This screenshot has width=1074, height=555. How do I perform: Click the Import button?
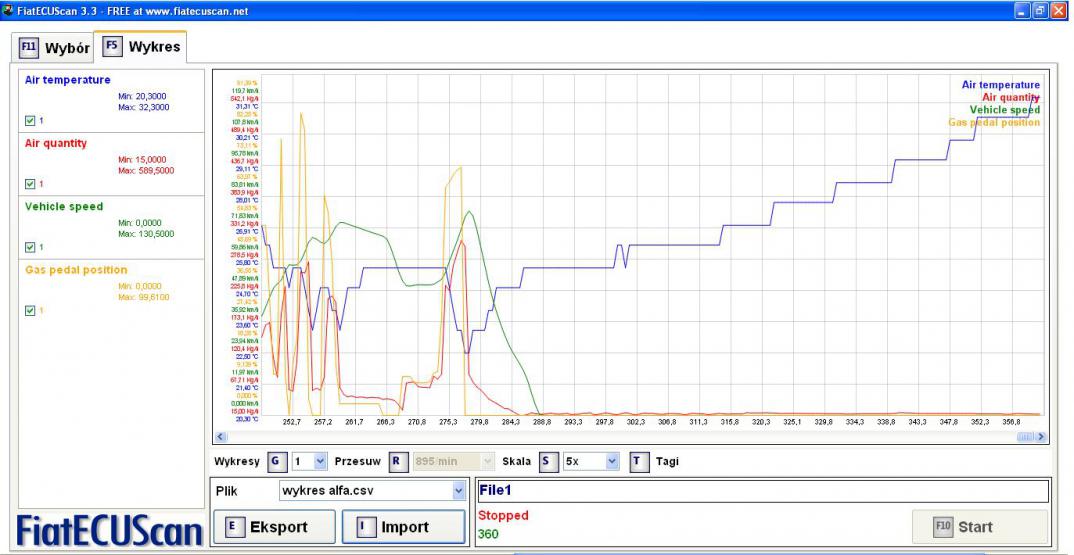[403, 527]
